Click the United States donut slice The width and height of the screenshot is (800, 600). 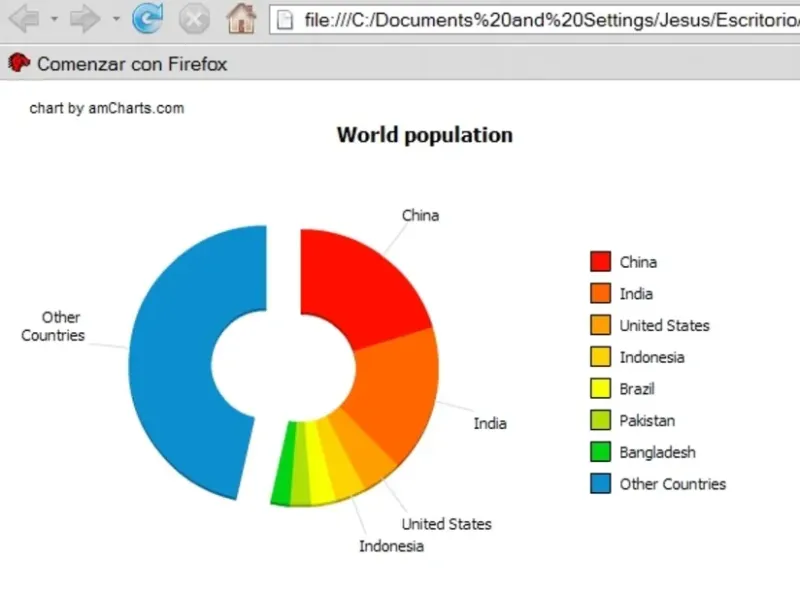363,449
